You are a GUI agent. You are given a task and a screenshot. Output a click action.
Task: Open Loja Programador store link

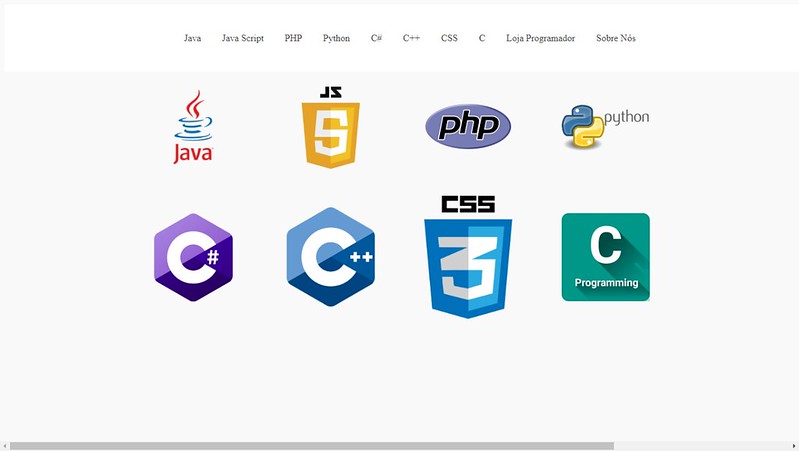[540, 38]
